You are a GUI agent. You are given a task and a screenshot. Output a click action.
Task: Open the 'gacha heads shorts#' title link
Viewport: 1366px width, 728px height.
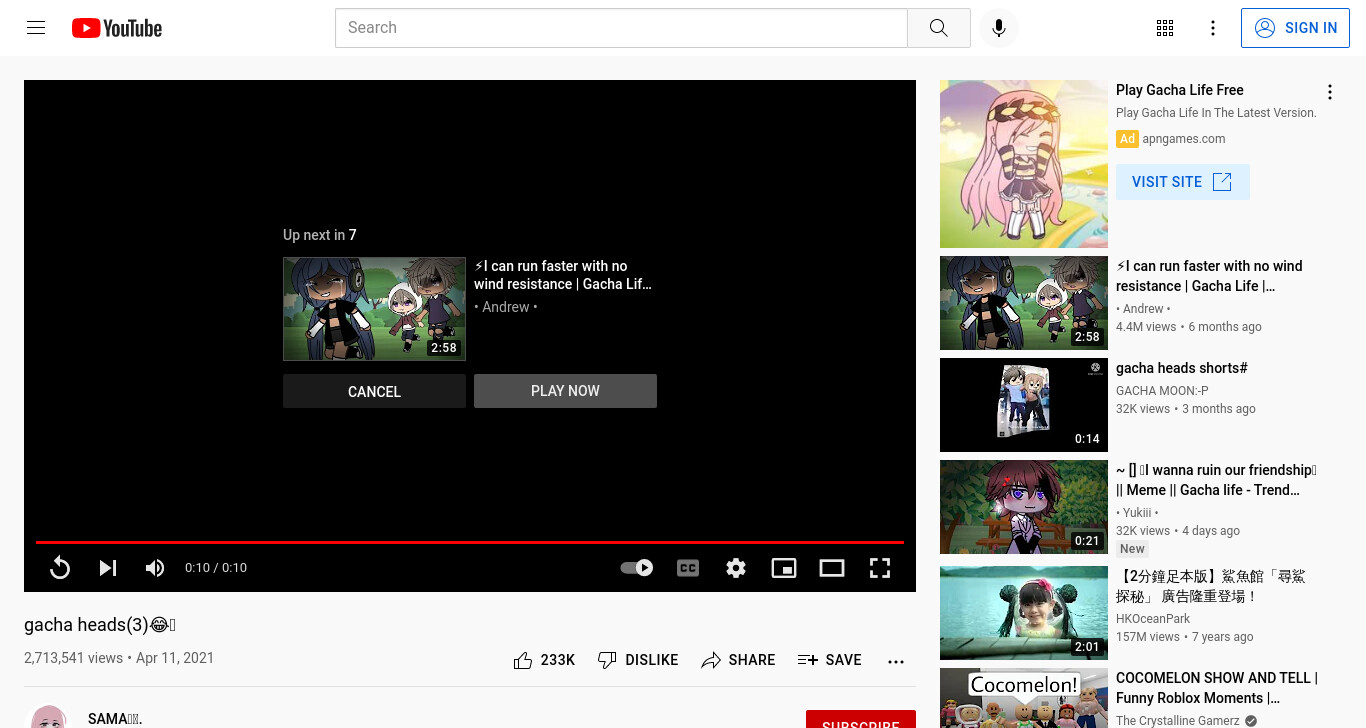tap(1182, 368)
